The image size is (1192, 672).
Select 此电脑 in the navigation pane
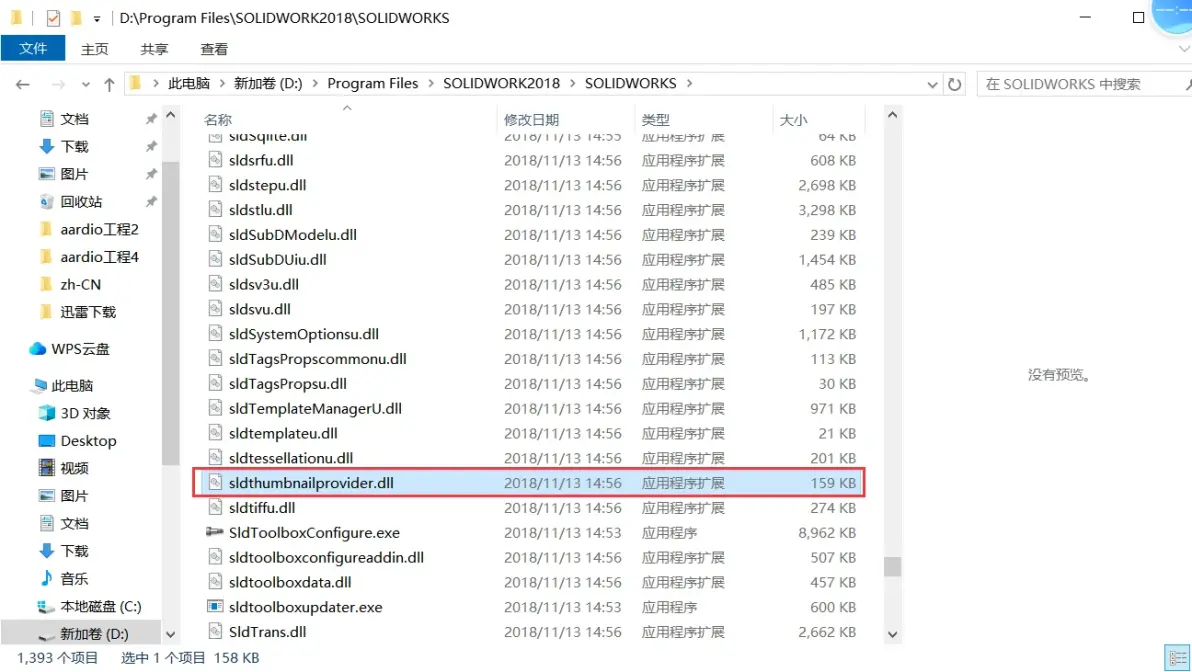pos(71,386)
